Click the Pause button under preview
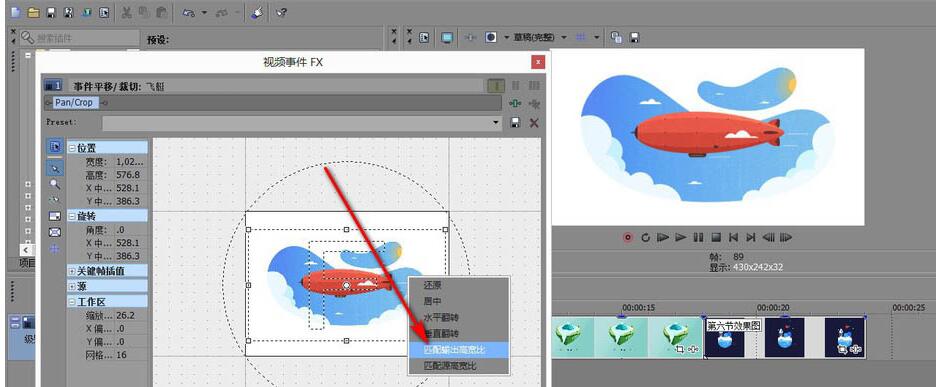 698,238
